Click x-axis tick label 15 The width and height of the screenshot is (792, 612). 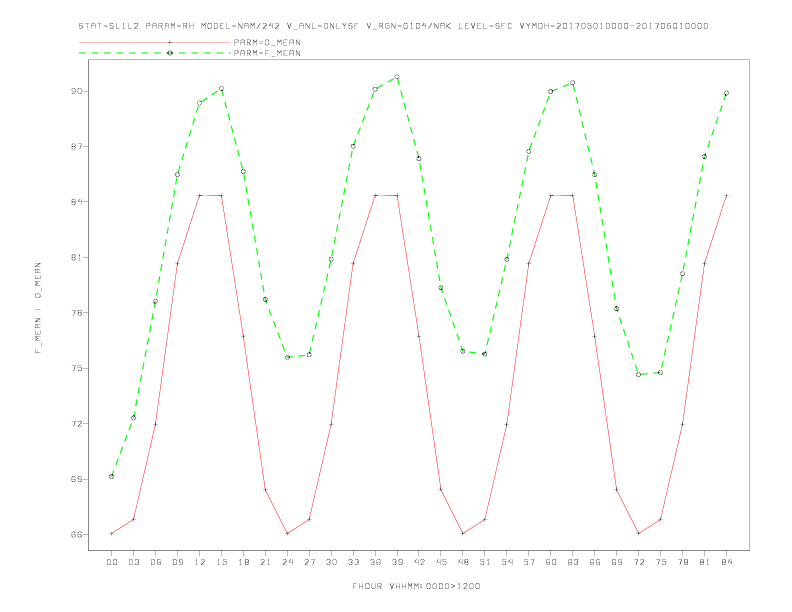(221, 562)
